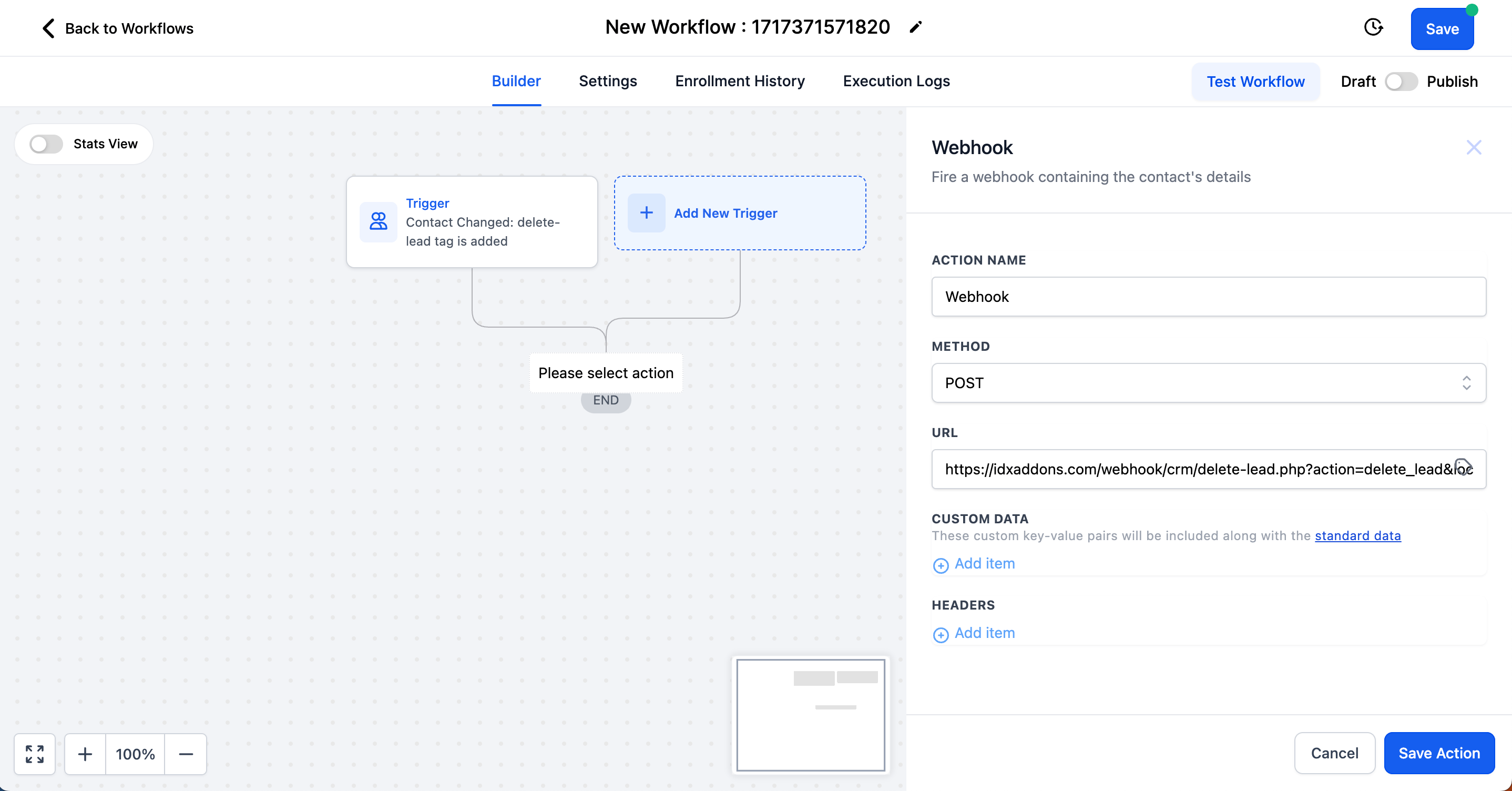
Task: Open the standard data link
Action: click(x=1357, y=535)
